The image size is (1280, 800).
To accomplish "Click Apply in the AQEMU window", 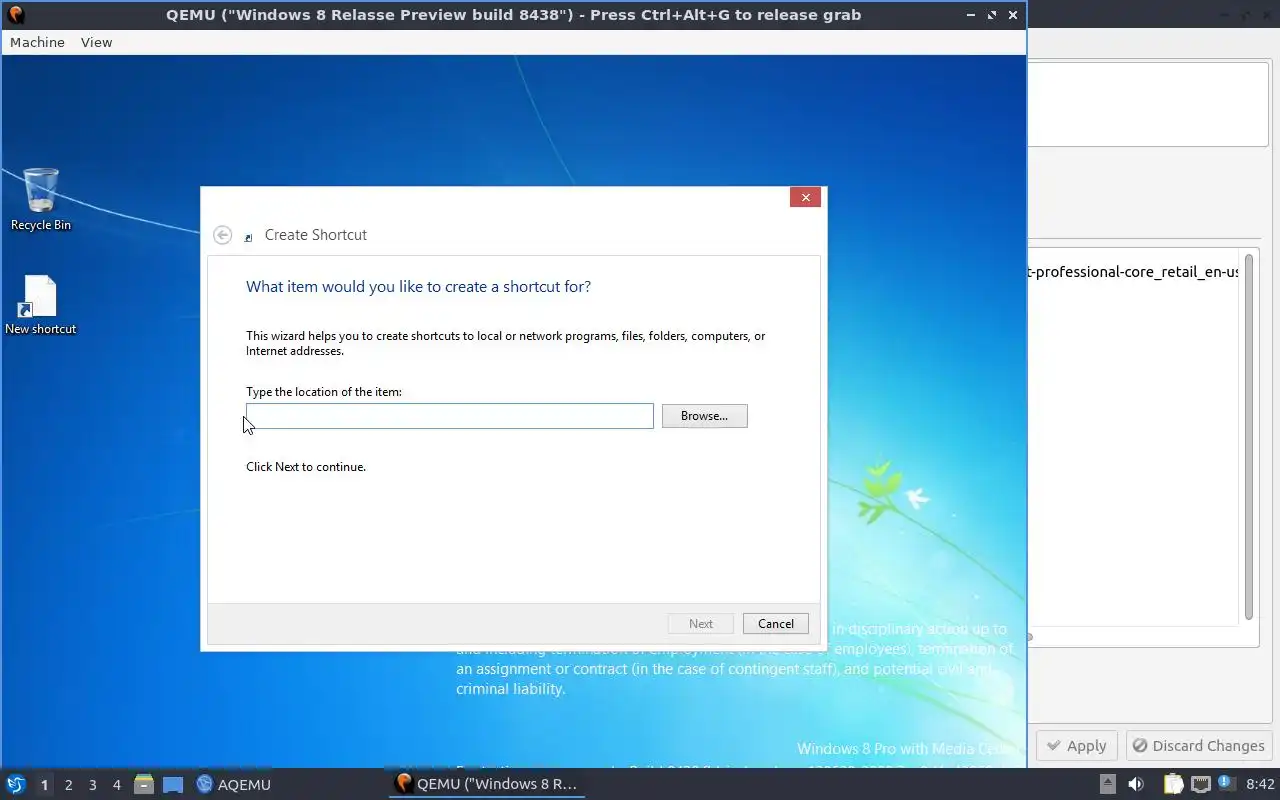I will tap(1076, 746).
